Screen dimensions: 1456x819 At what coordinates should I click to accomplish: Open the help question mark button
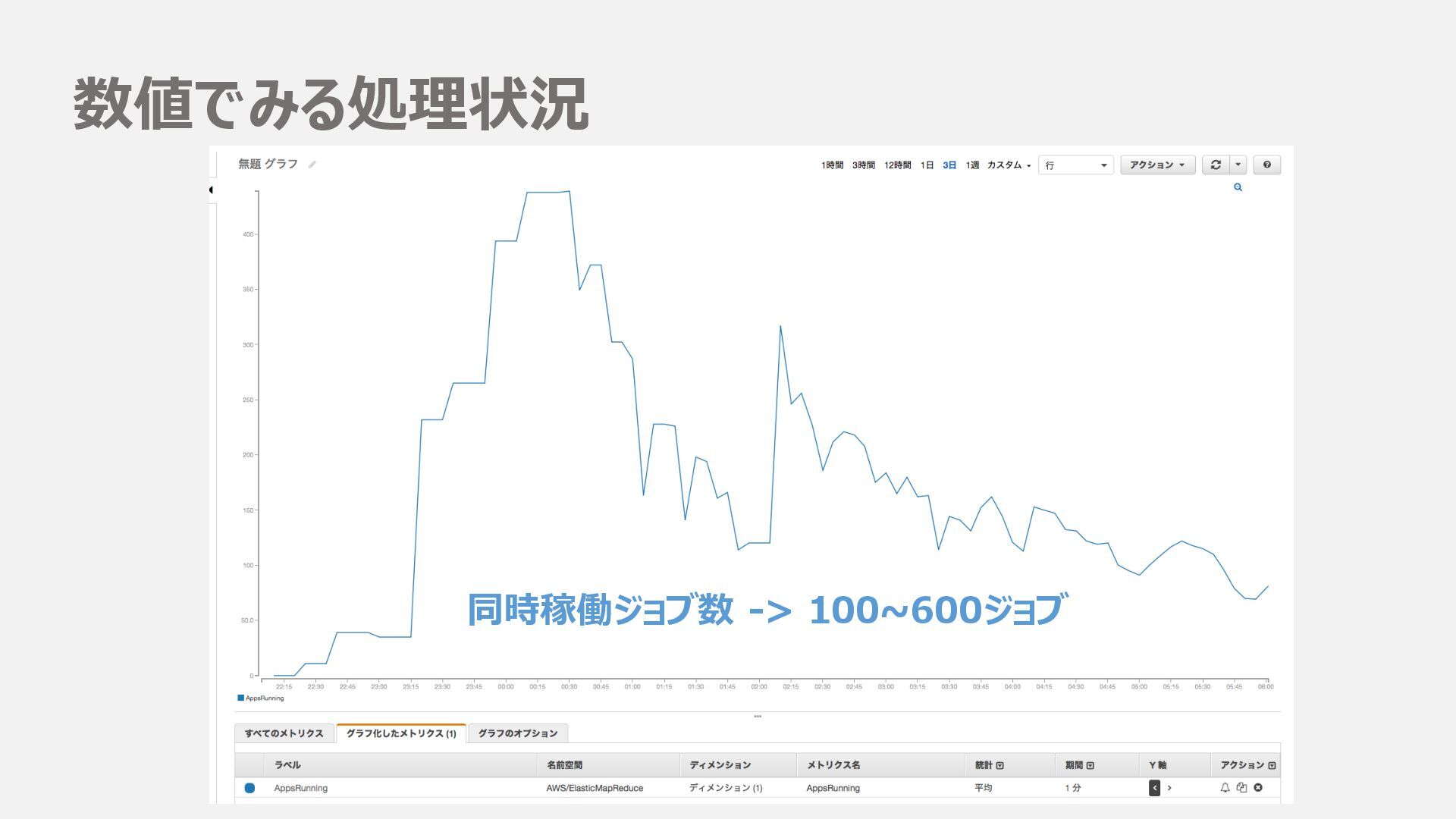(x=1266, y=165)
